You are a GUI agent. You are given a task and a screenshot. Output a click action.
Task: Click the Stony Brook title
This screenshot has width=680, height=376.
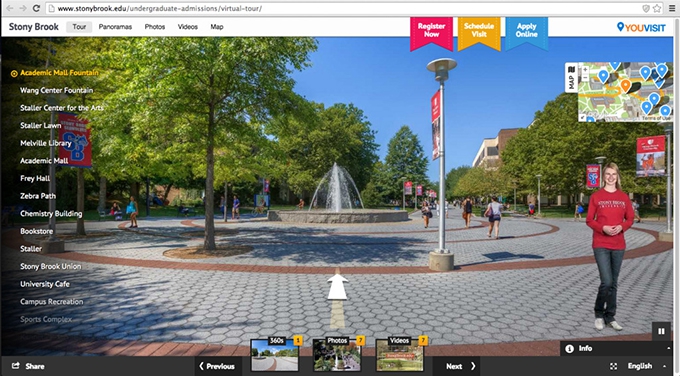click(x=34, y=27)
